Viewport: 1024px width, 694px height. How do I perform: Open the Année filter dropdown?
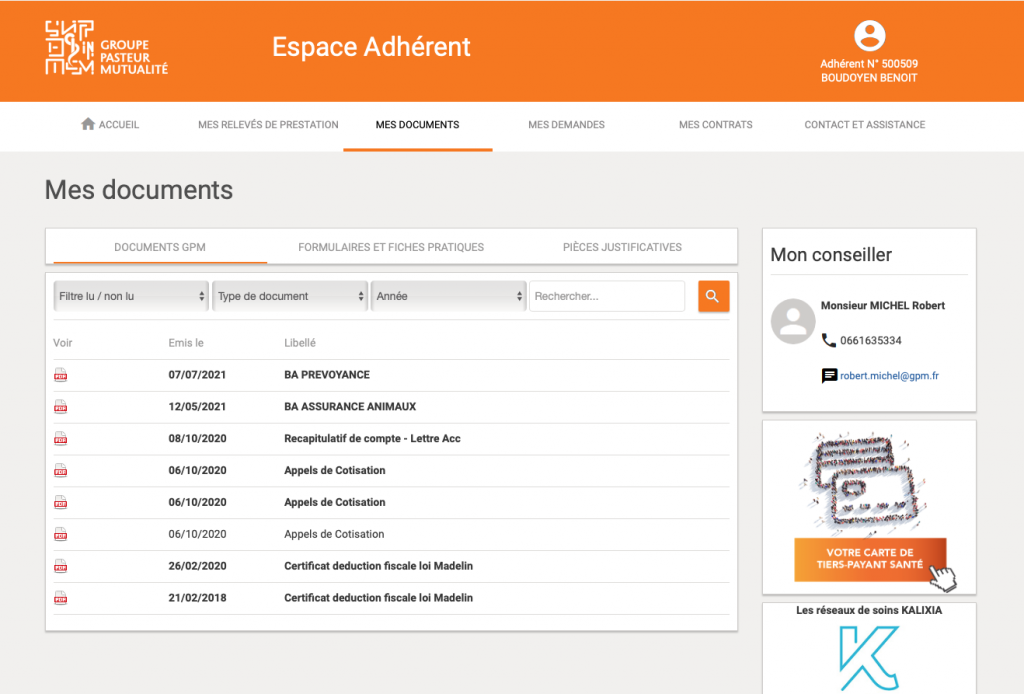pos(448,296)
